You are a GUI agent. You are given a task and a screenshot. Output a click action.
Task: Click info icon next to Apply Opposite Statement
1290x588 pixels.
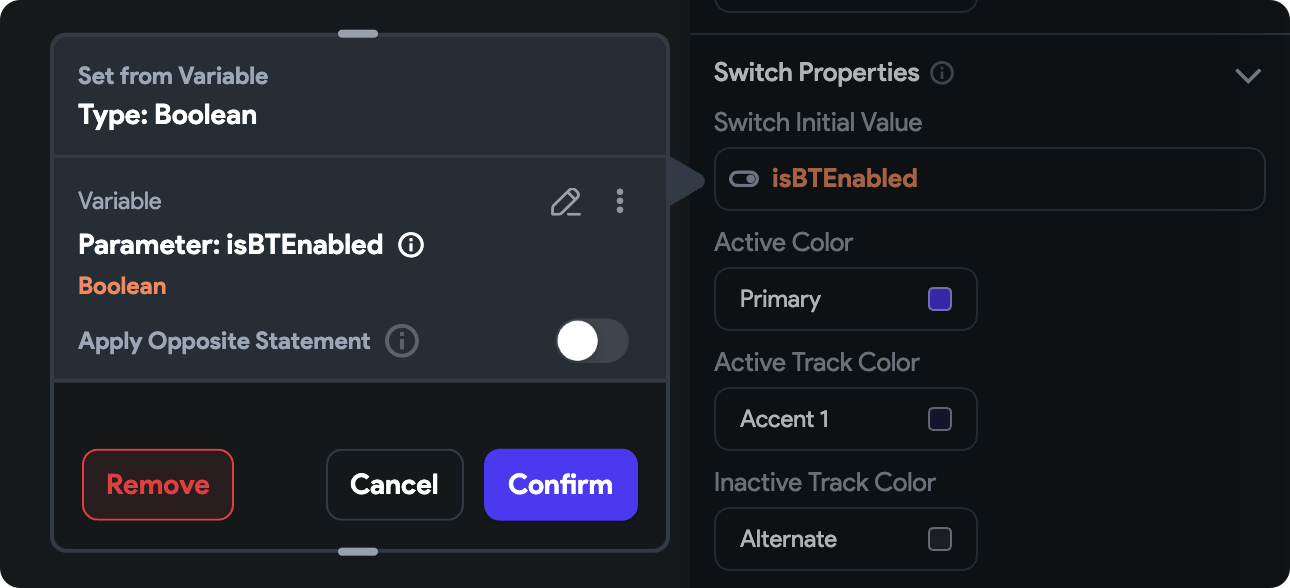click(x=402, y=341)
